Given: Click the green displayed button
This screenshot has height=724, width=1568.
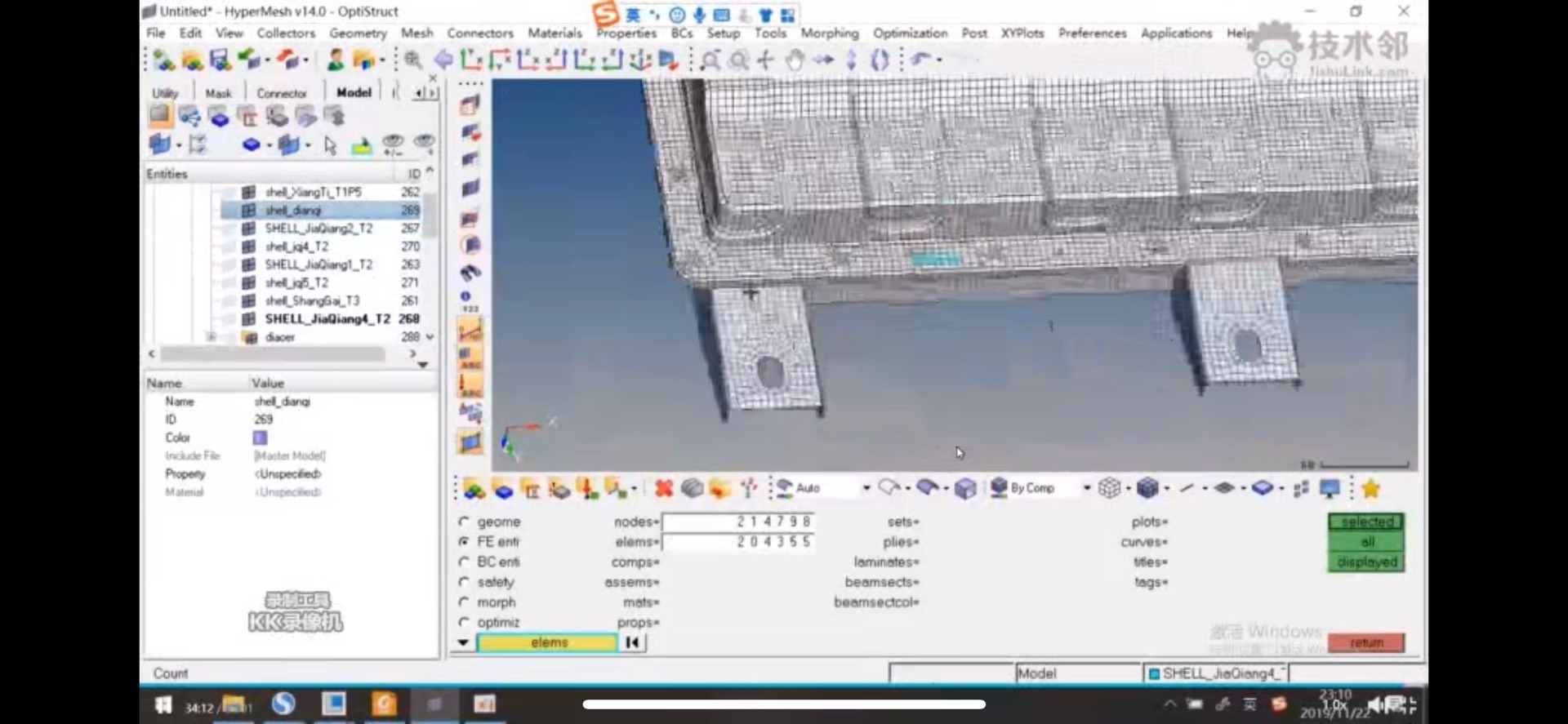Looking at the screenshot, I should tap(1366, 562).
